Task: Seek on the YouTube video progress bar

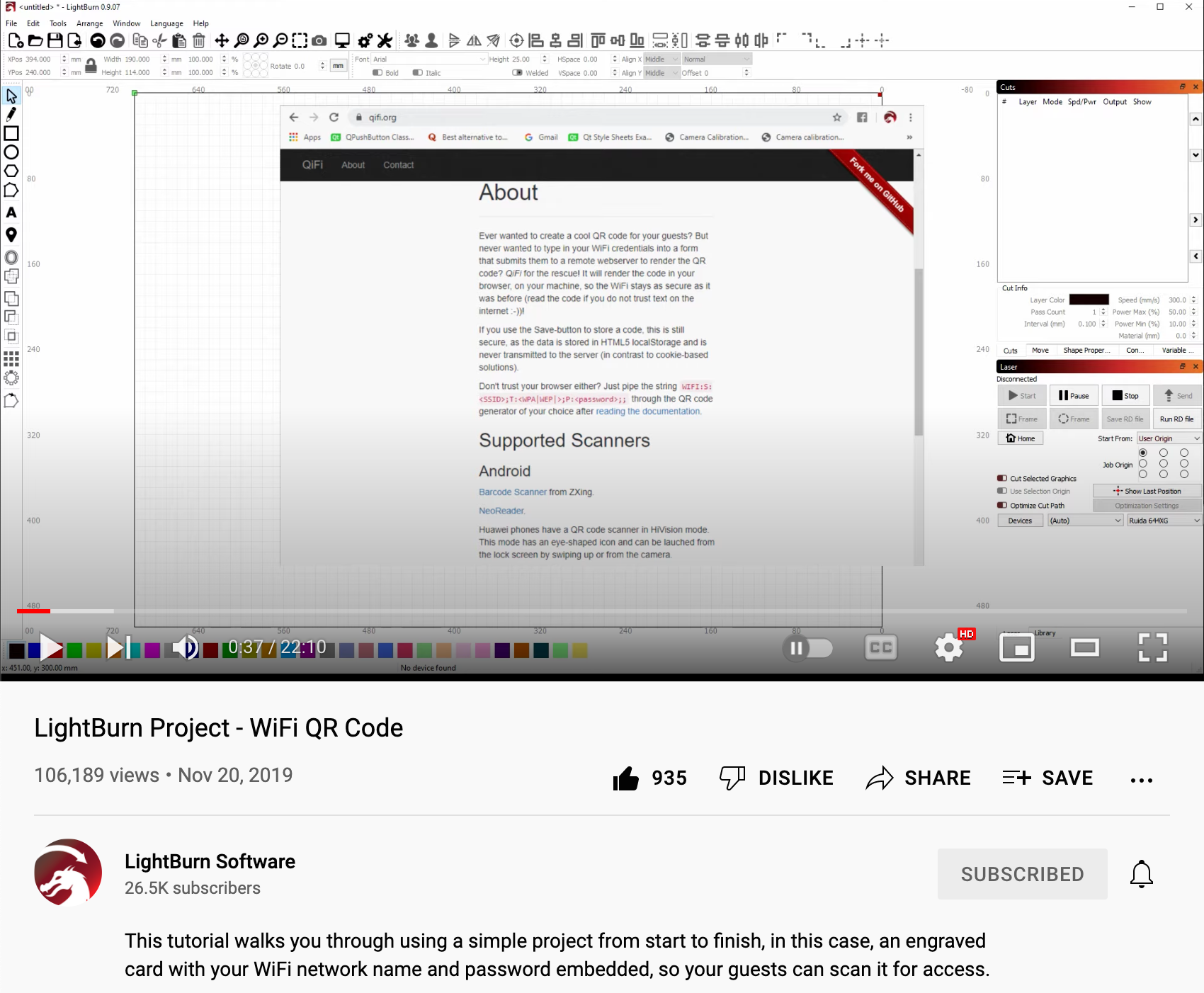Action: coord(602,611)
